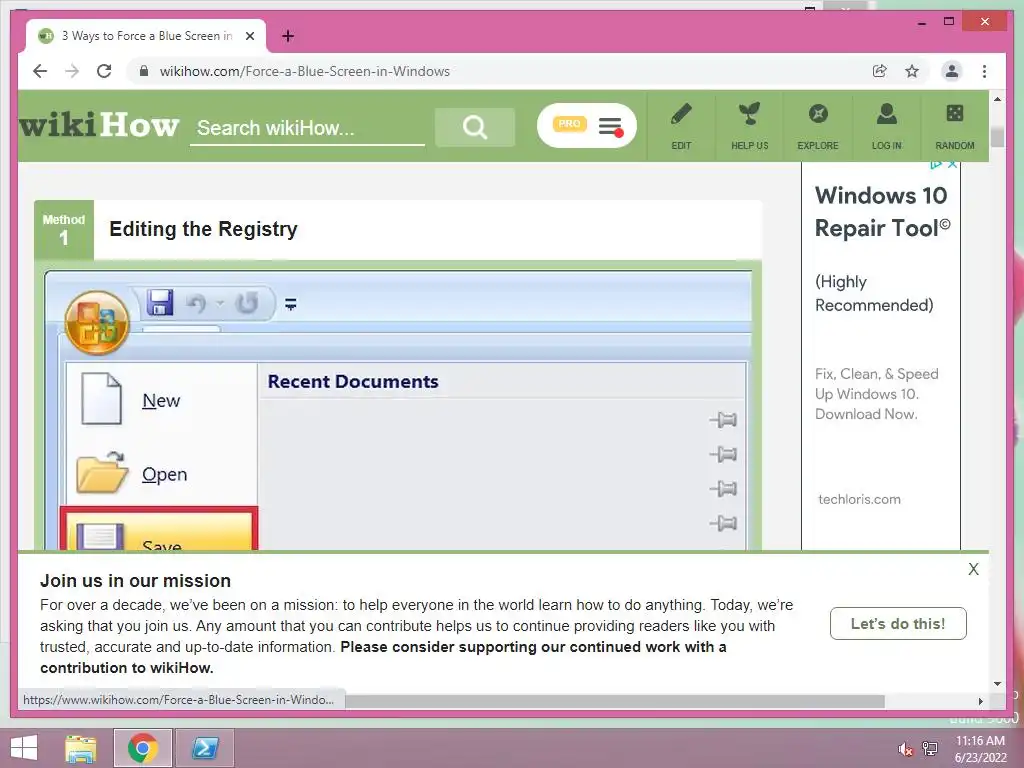Click the address bar URL
This screenshot has width=1024, height=768.
[304, 71]
